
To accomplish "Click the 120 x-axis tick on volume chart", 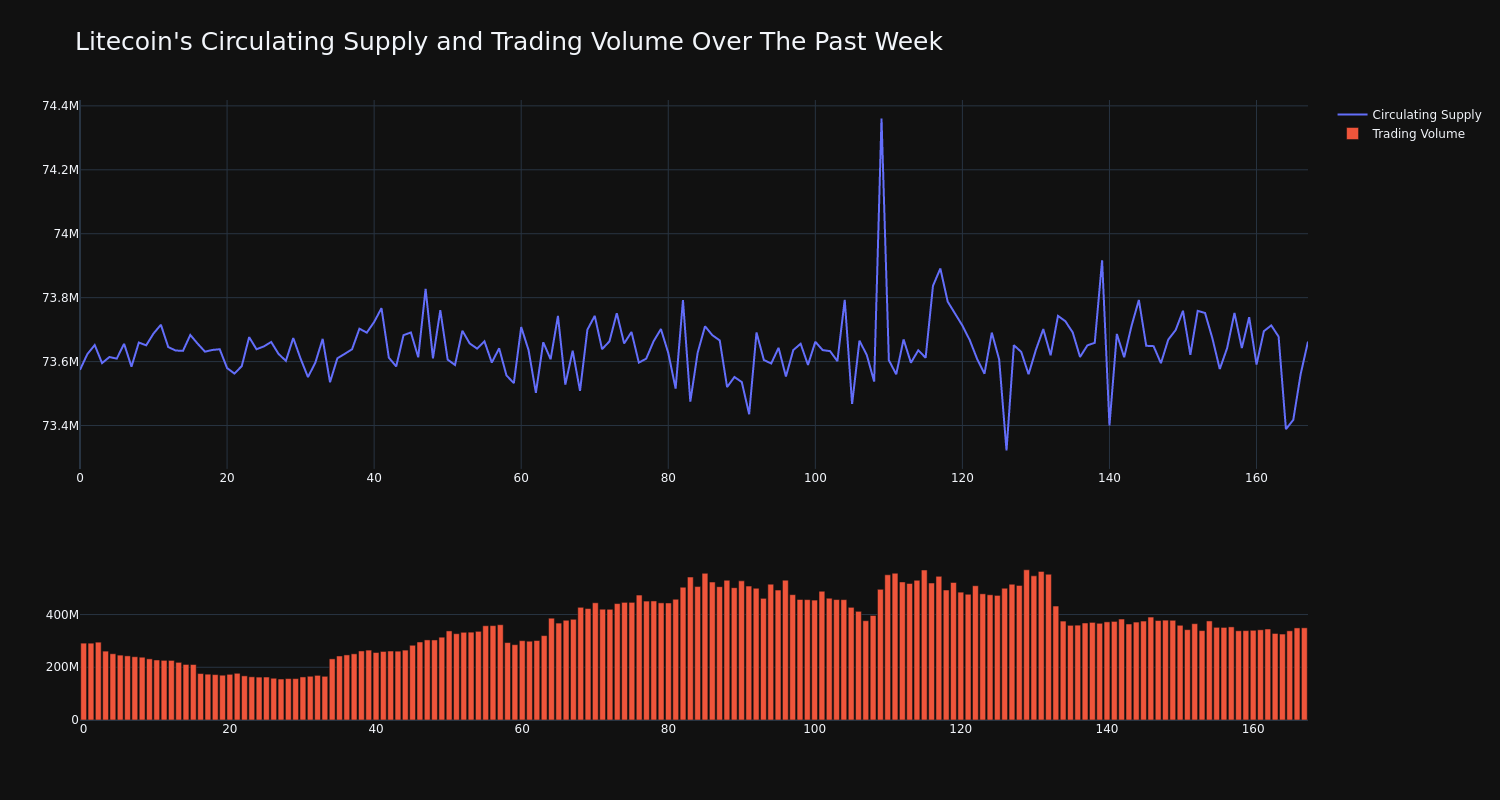I will (961, 729).
